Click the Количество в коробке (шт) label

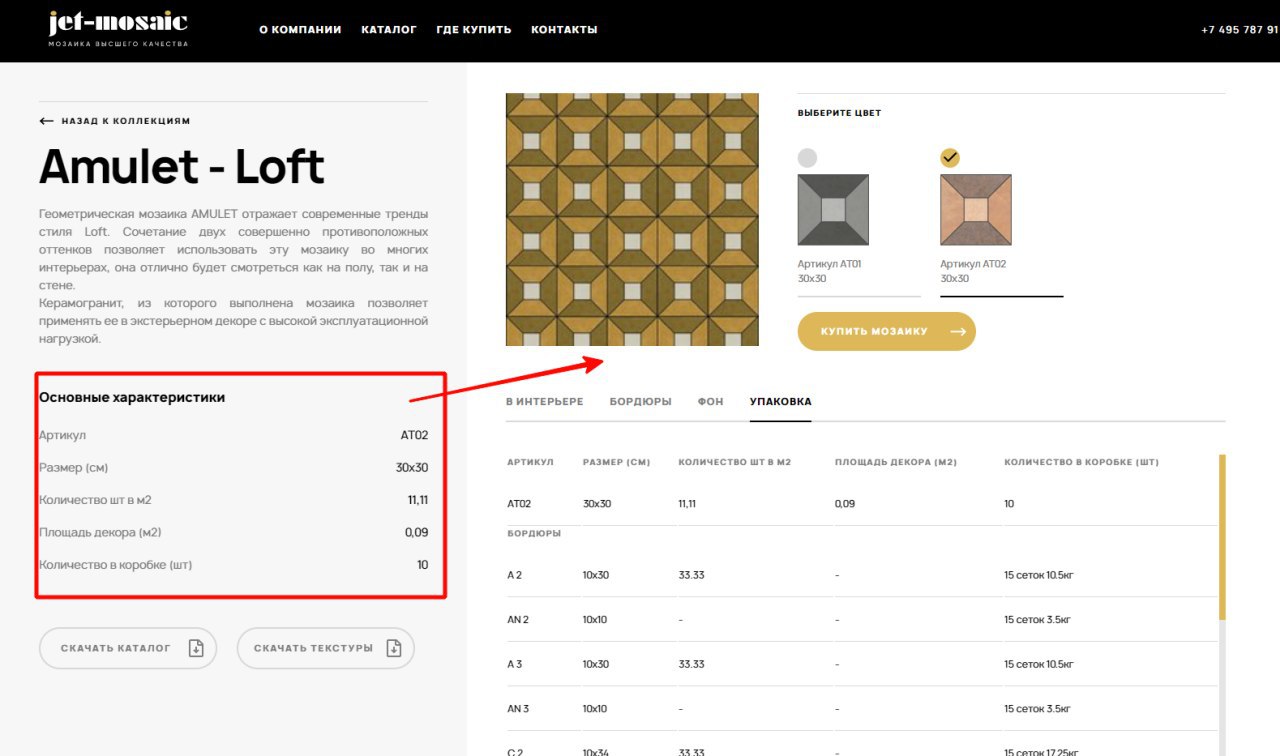[x=115, y=565]
